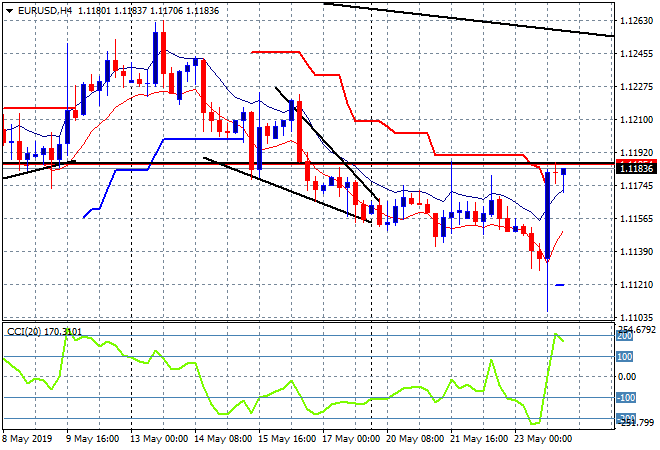660x450 pixels.
Task: Select the 1.12100 price axis value
Action: click(x=636, y=120)
